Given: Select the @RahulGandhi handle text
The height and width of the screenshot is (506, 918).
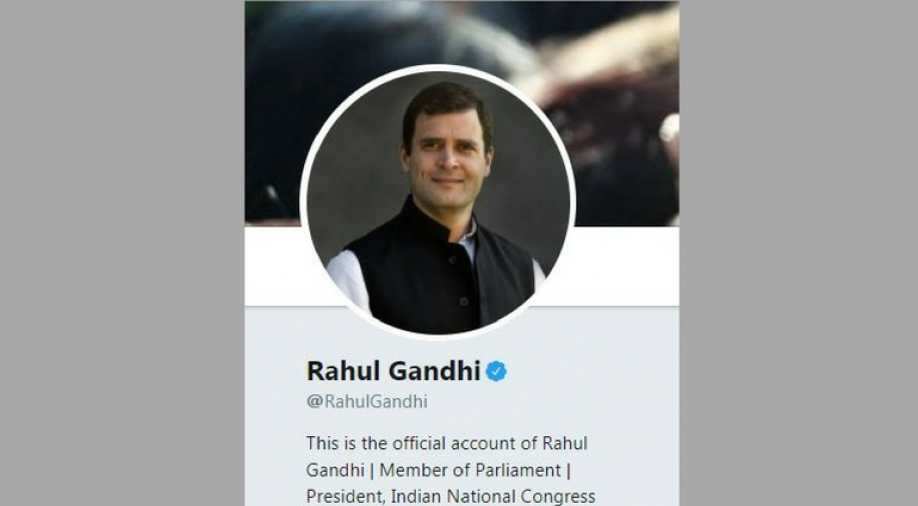Looking at the screenshot, I should tap(367, 402).
